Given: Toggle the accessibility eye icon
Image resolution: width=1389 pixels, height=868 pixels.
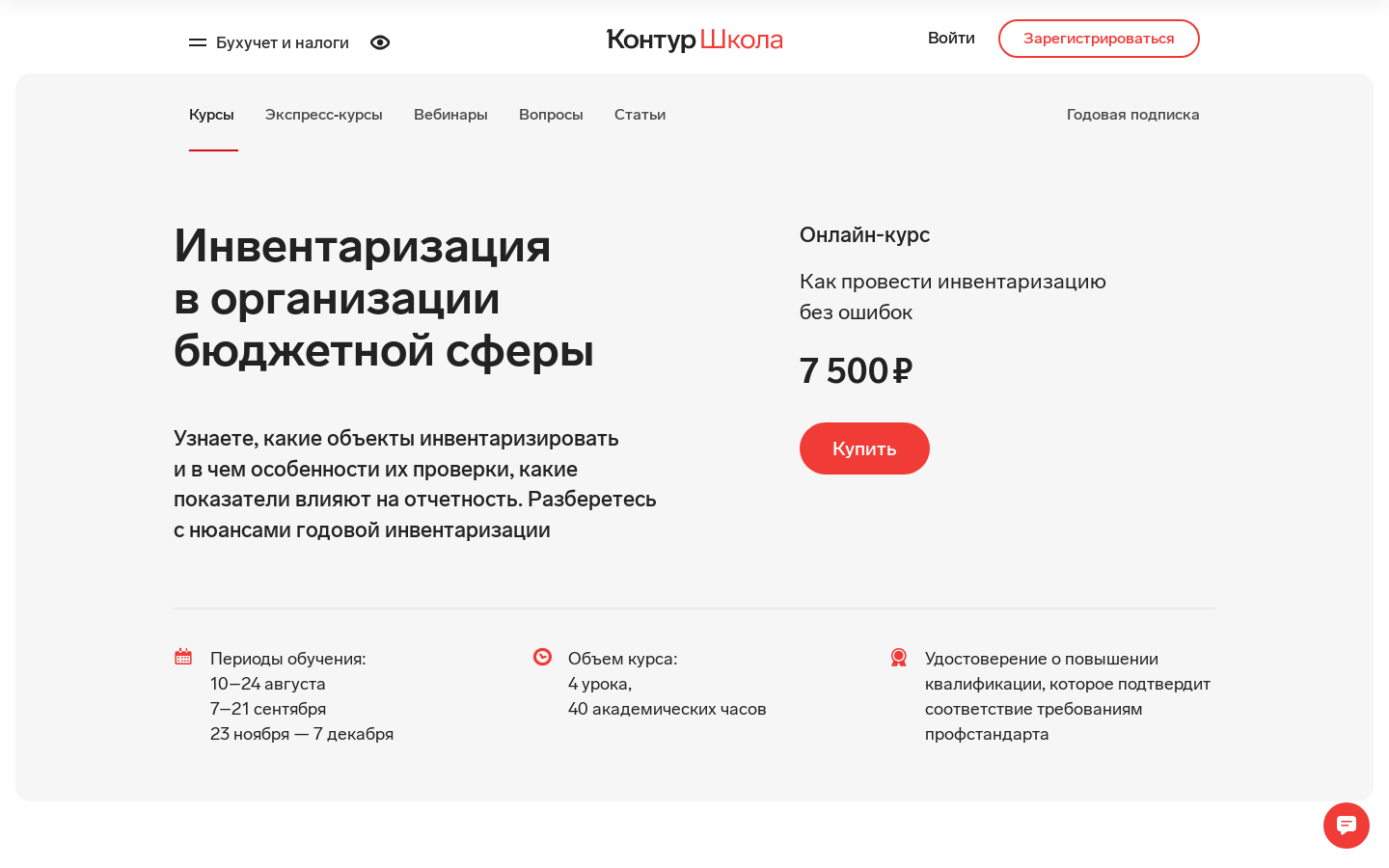Looking at the screenshot, I should point(380,42).
